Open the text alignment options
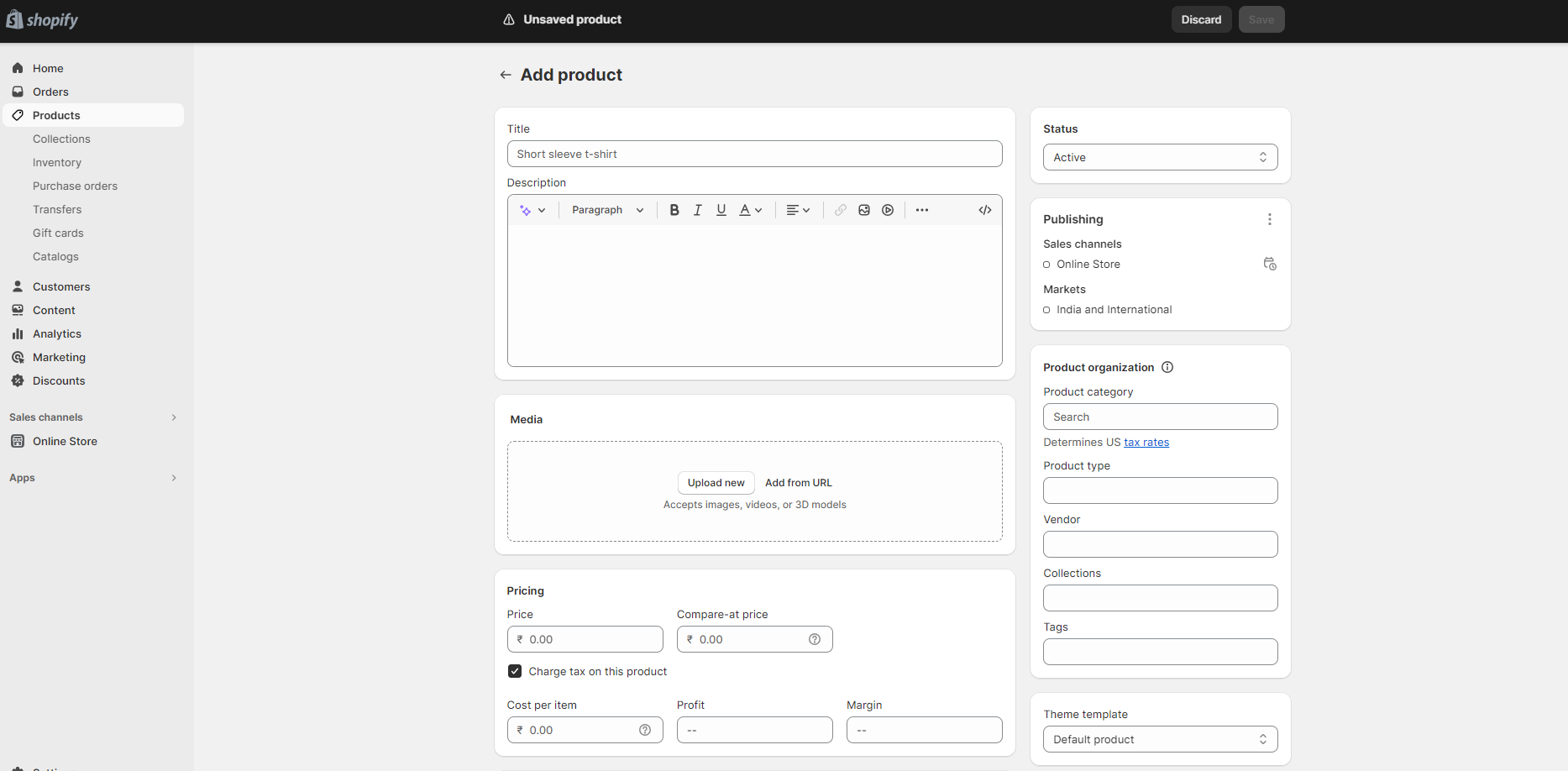Screen dimensions: 1568x771 point(798,210)
